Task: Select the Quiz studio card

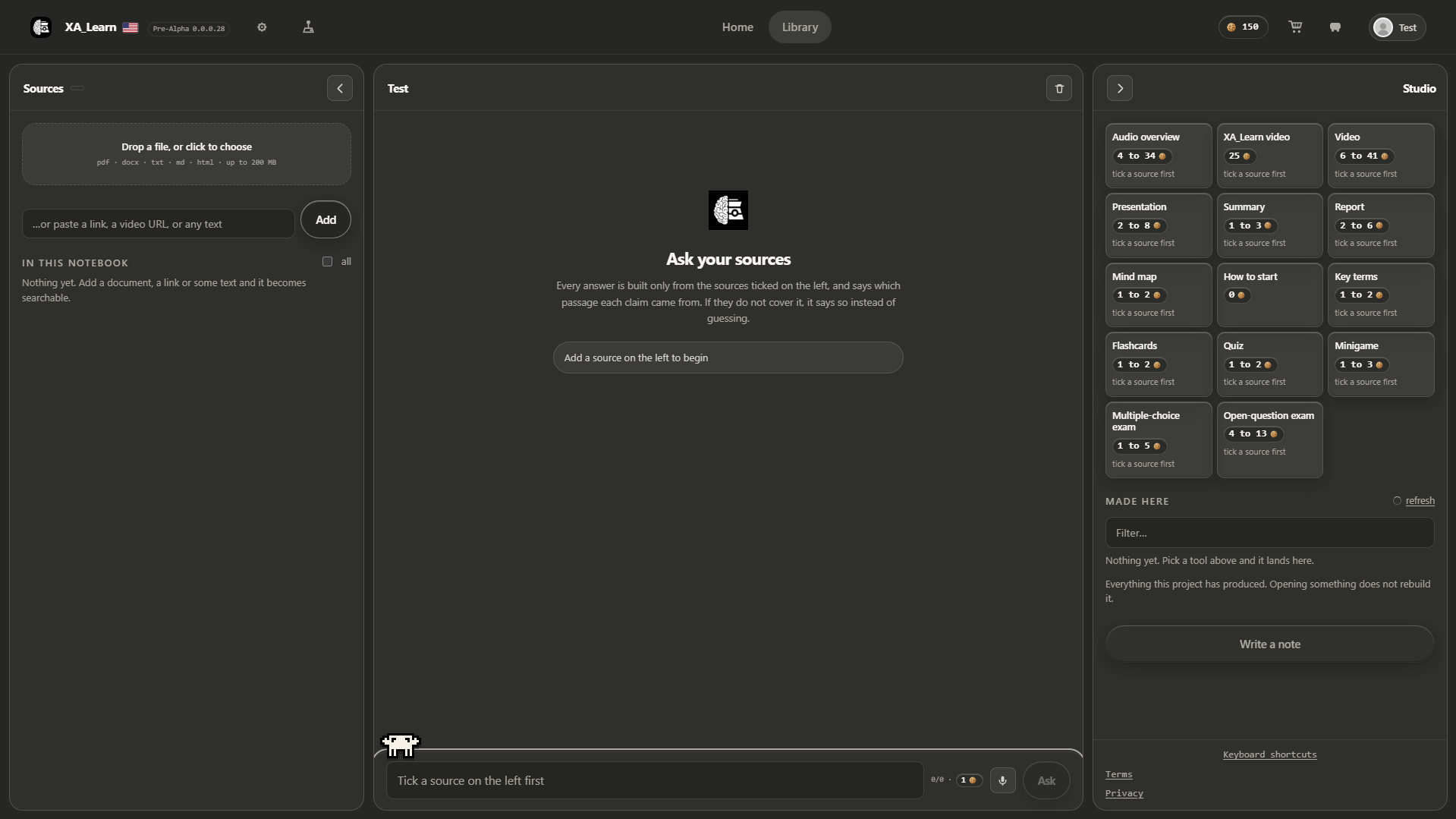Action: 1269,364
